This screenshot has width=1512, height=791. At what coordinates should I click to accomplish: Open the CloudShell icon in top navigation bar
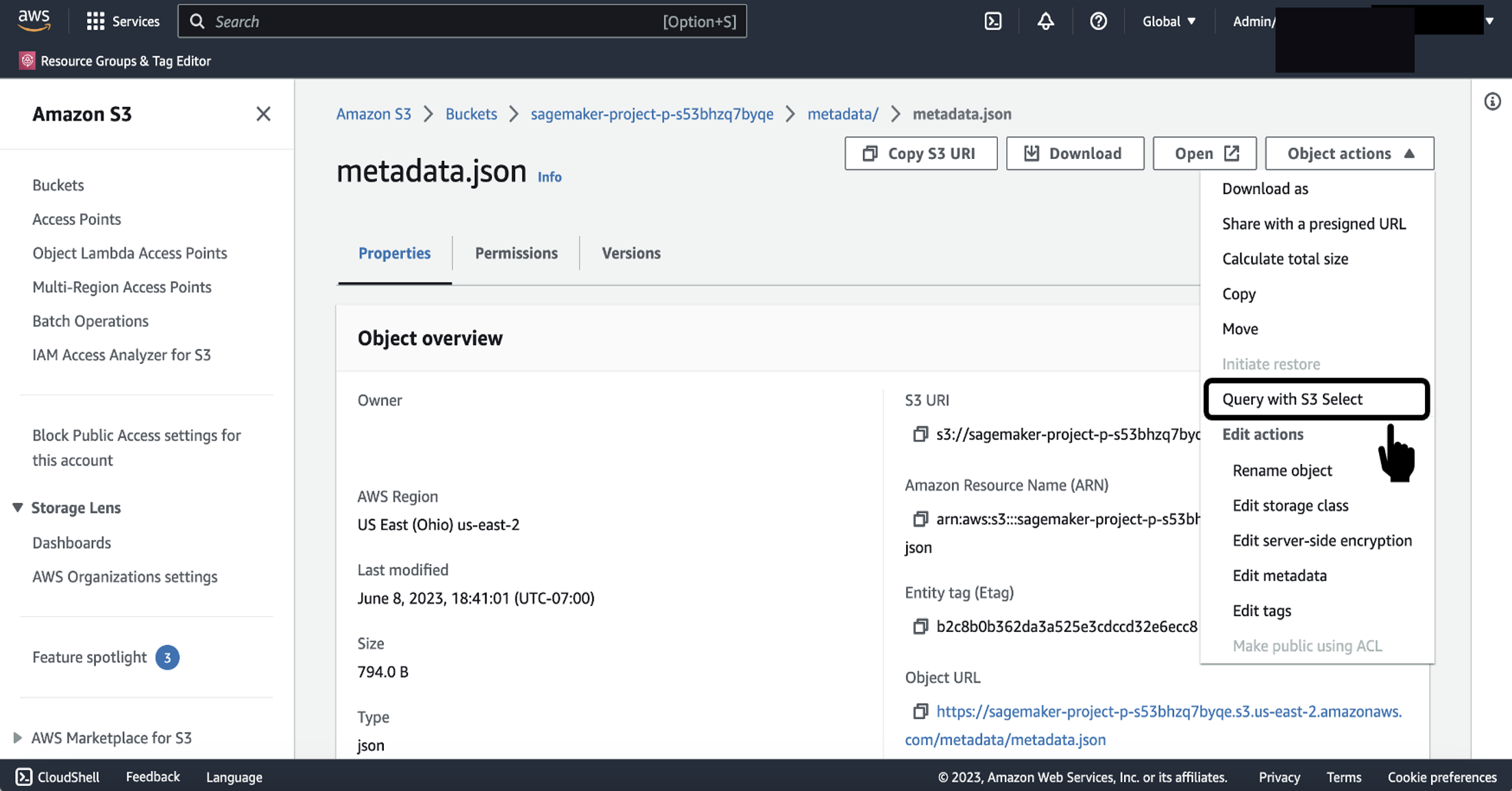pyautogui.click(x=992, y=21)
